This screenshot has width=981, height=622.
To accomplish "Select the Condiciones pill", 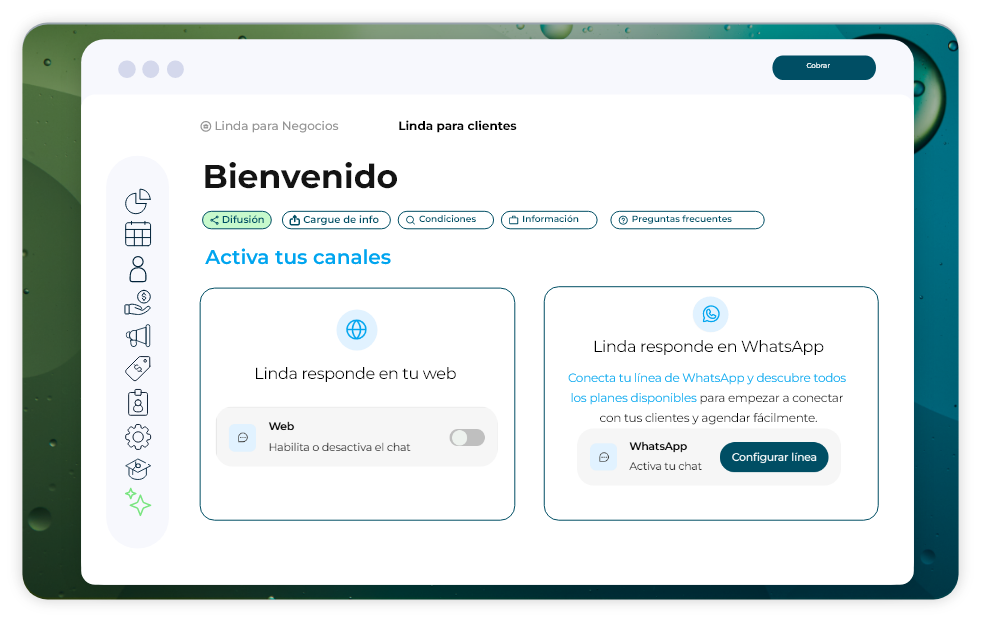I will pyautogui.click(x=445, y=220).
